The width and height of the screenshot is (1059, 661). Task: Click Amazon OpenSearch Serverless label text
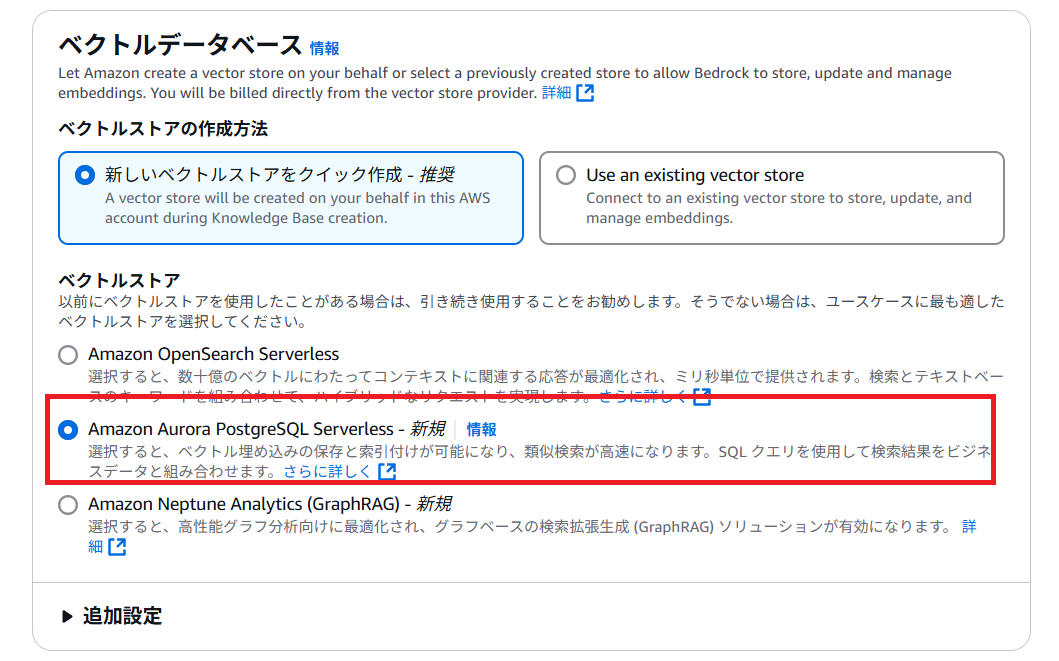(213, 354)
